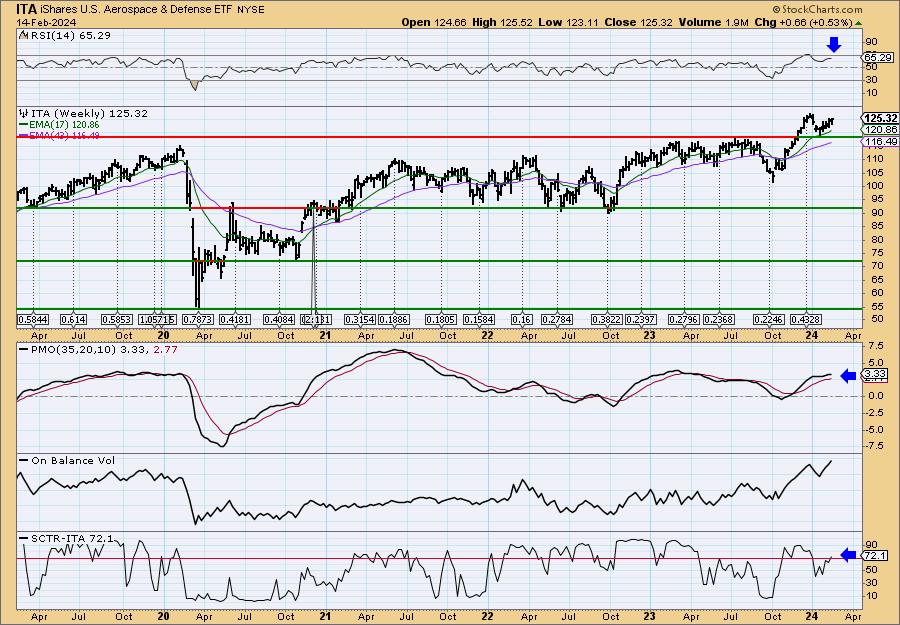Image resolution: width=900 pixels, height=625 pixels.
Task: Click the small icon before the RSI(14) label
Action: pos(23,35)
